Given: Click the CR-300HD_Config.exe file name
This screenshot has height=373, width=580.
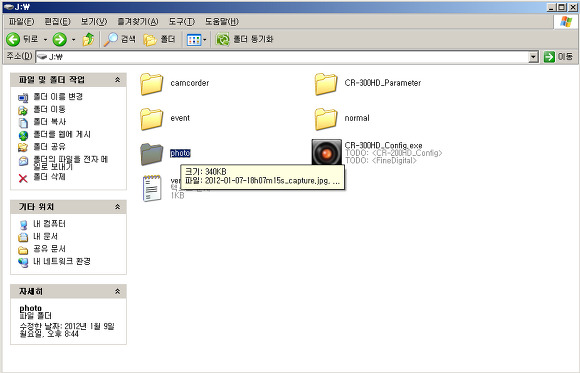Looking at the screenshot, I should [383, 145].
